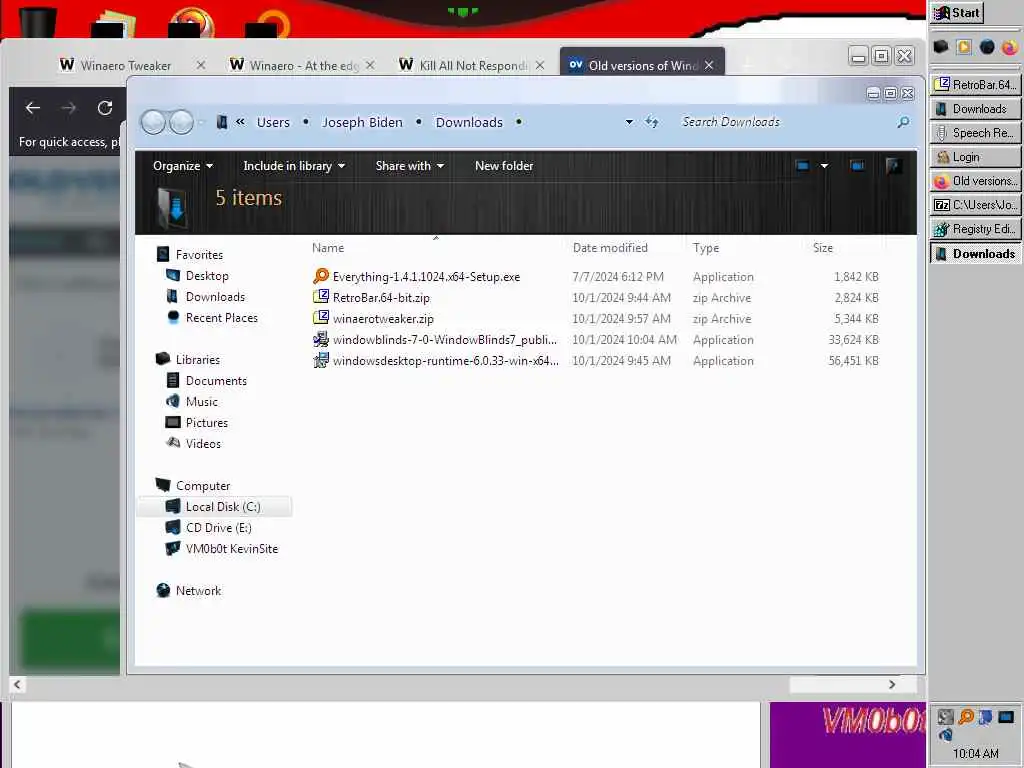This screenshot has height=768, width=1024.
Task: Switch to the RetroBar.64 taskbar item
Action: point(976,85)
